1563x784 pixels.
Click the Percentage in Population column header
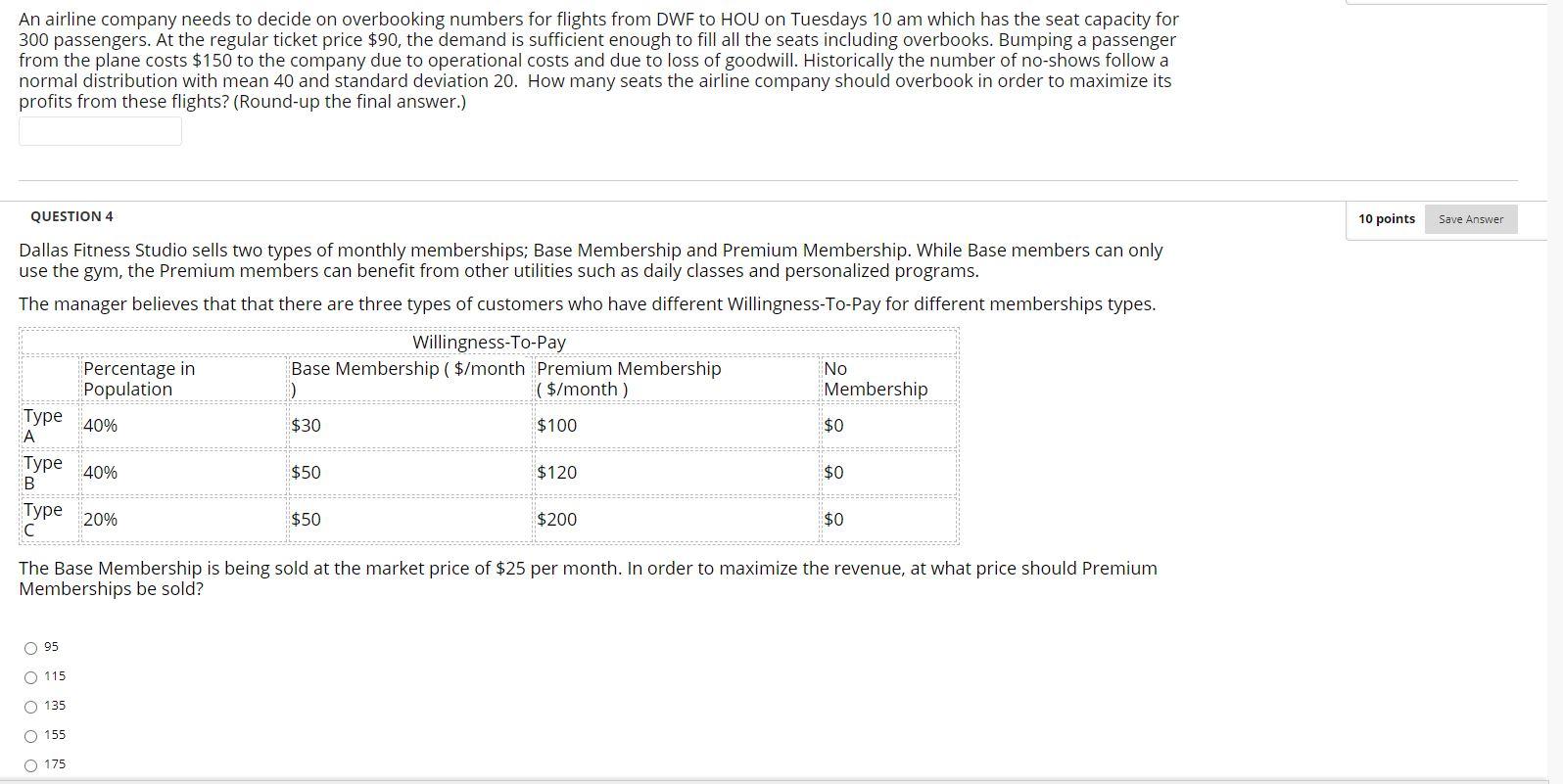pos(139,379)
